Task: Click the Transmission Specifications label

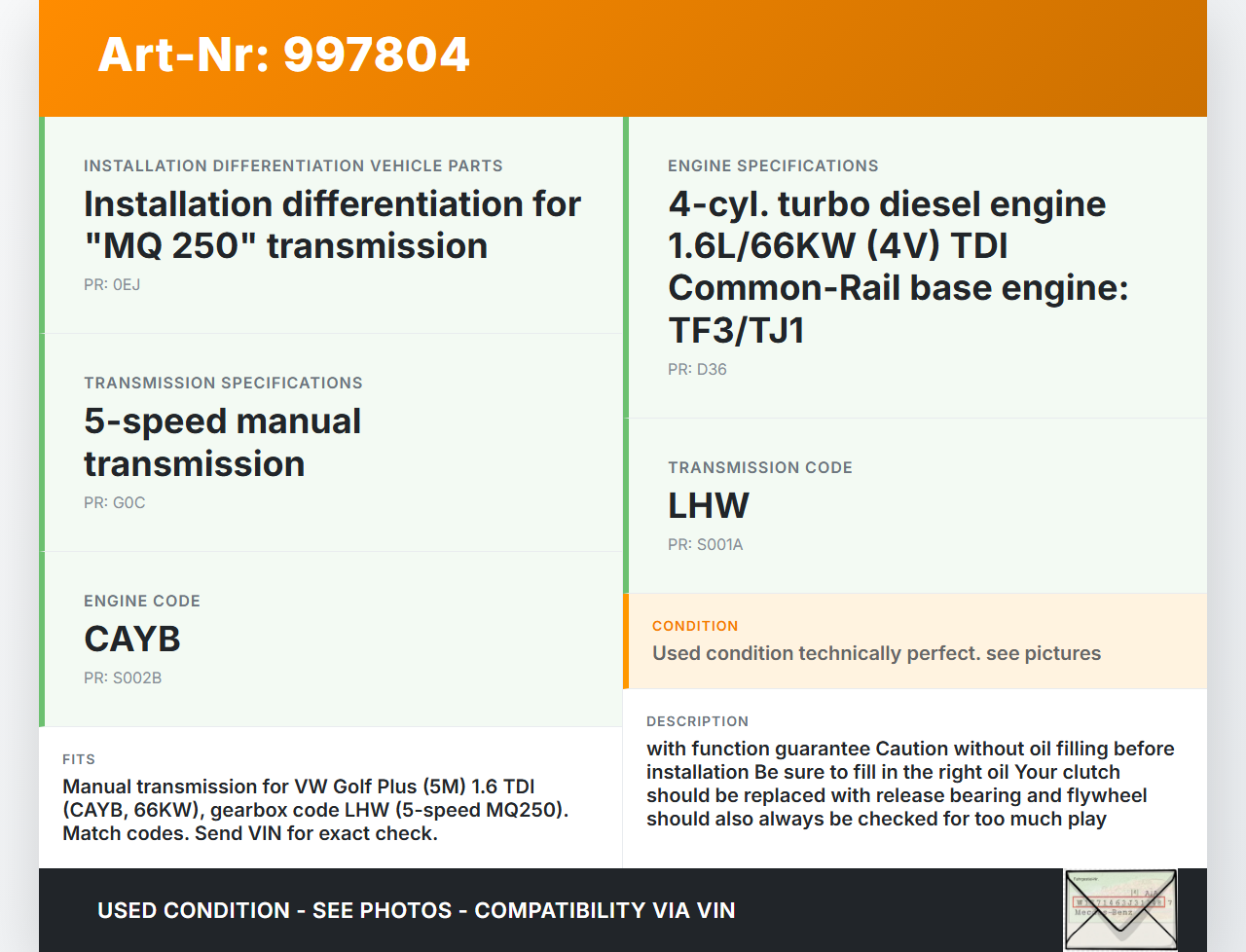Action: pyautogui.click(x=223, y=384)
